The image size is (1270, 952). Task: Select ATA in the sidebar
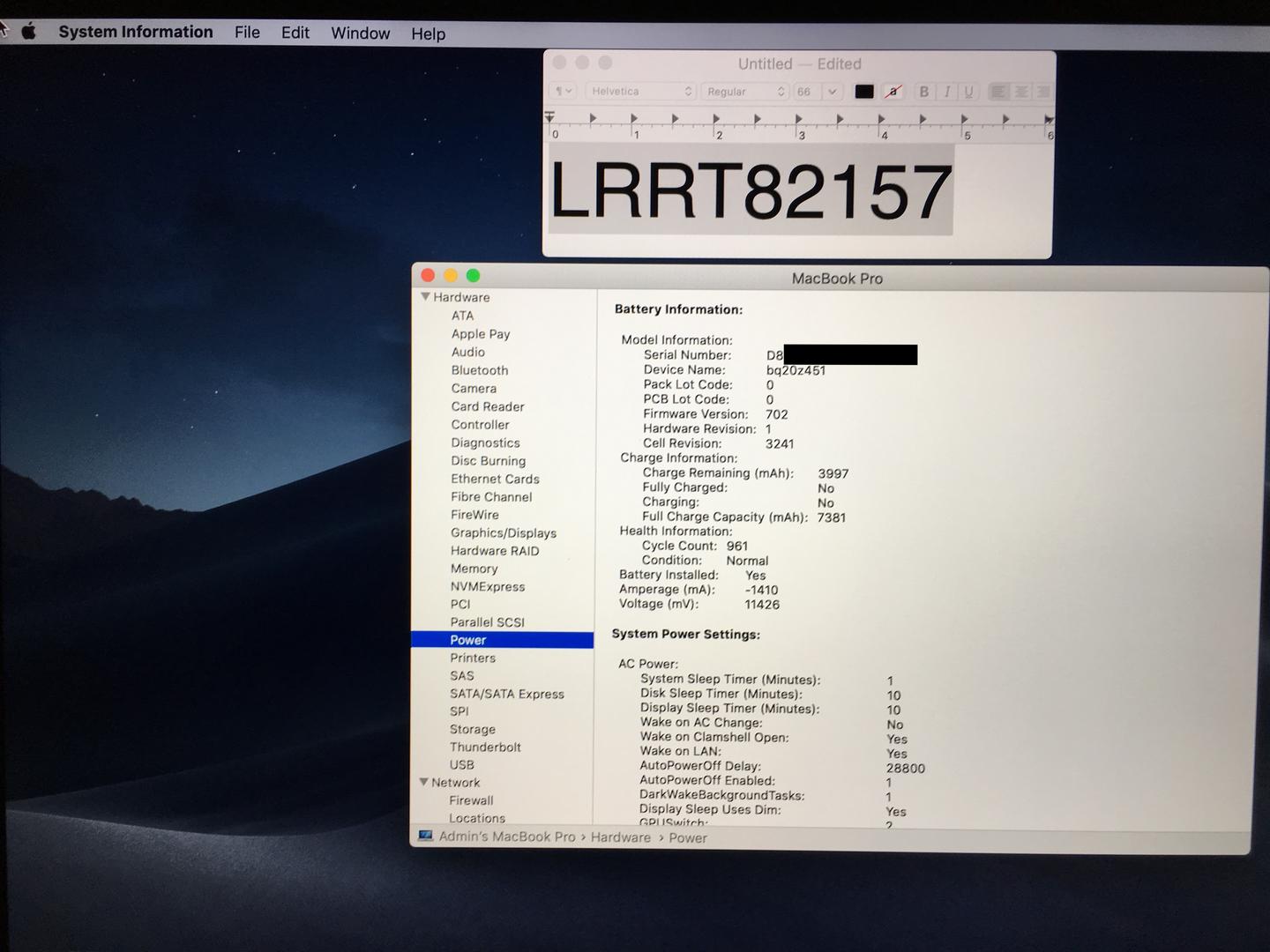click(462, 316)
